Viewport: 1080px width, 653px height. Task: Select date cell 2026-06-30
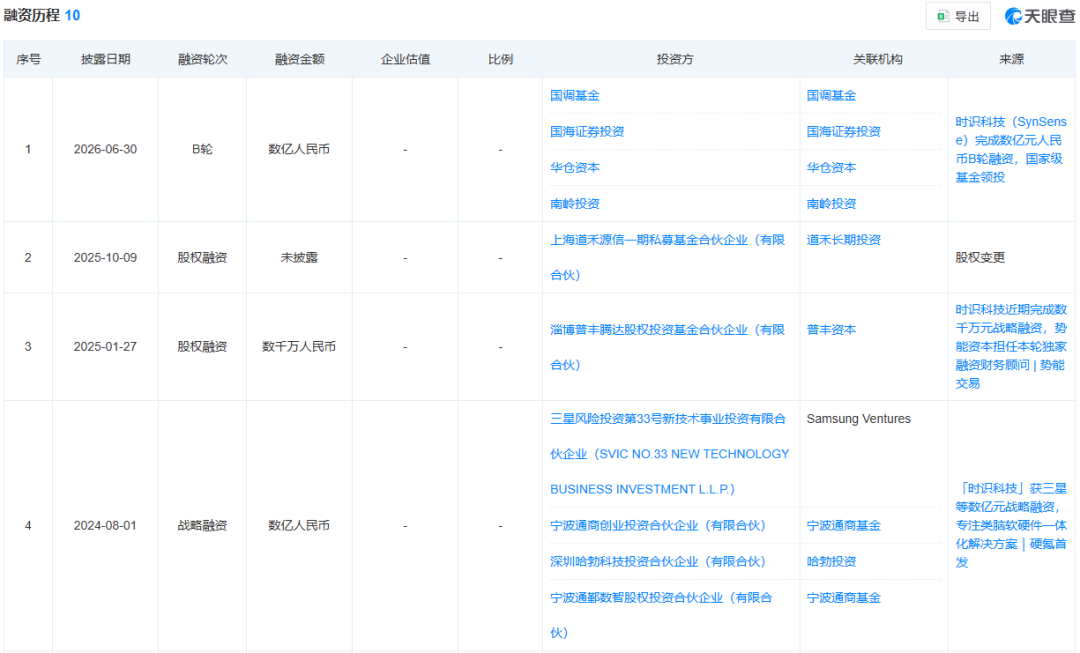(x=105, y=149)
